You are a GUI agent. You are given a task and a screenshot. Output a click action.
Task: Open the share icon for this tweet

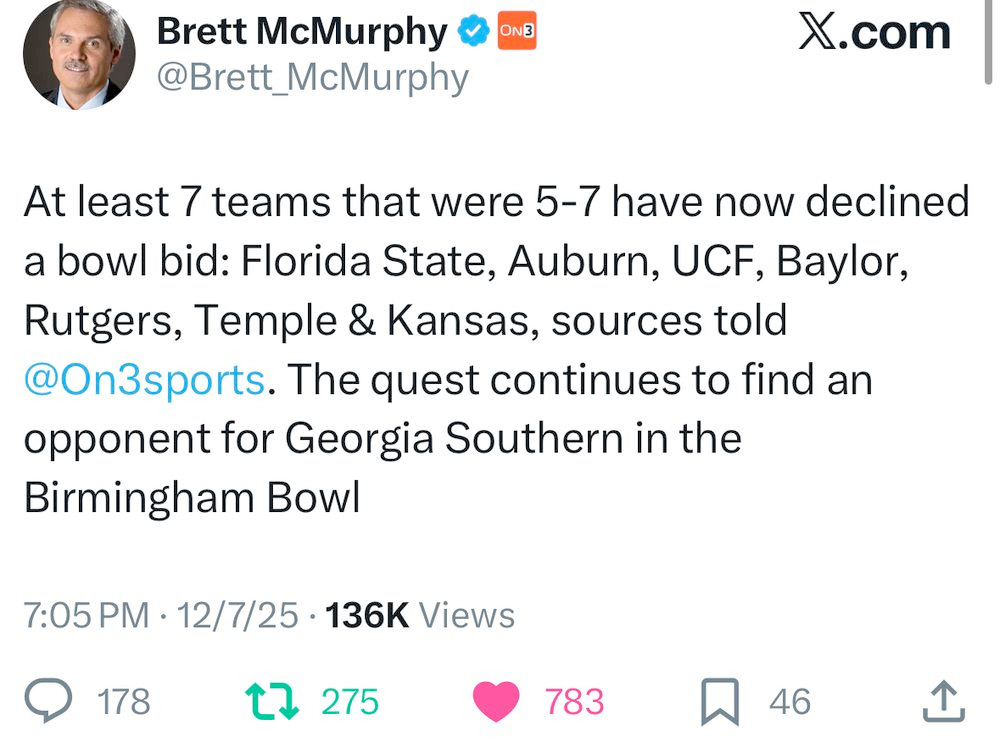(x=942, y=700)
